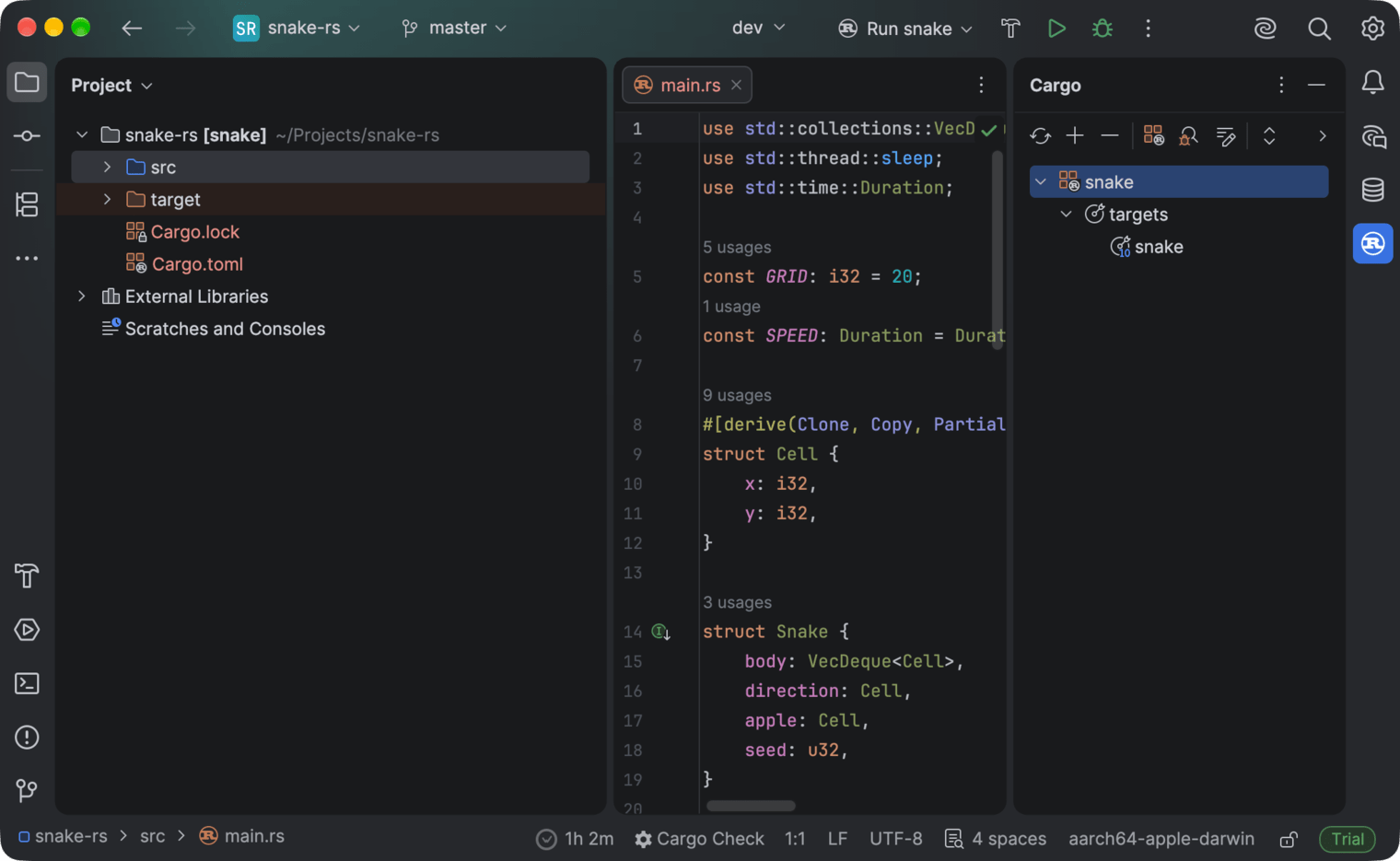Attach a Cargo project with plus
This screenshot has width=1400, height=861.
1075,136
